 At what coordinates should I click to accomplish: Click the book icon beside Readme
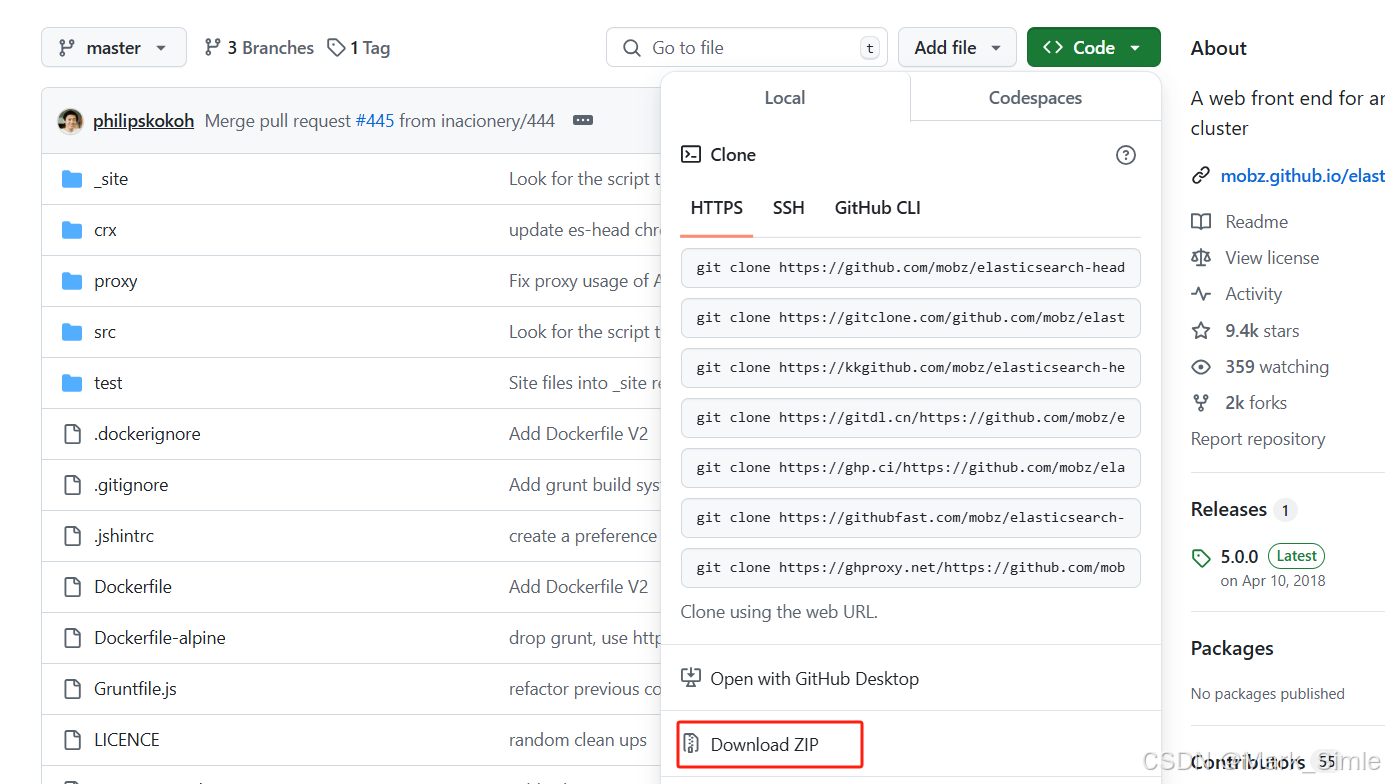point(1201,222)
